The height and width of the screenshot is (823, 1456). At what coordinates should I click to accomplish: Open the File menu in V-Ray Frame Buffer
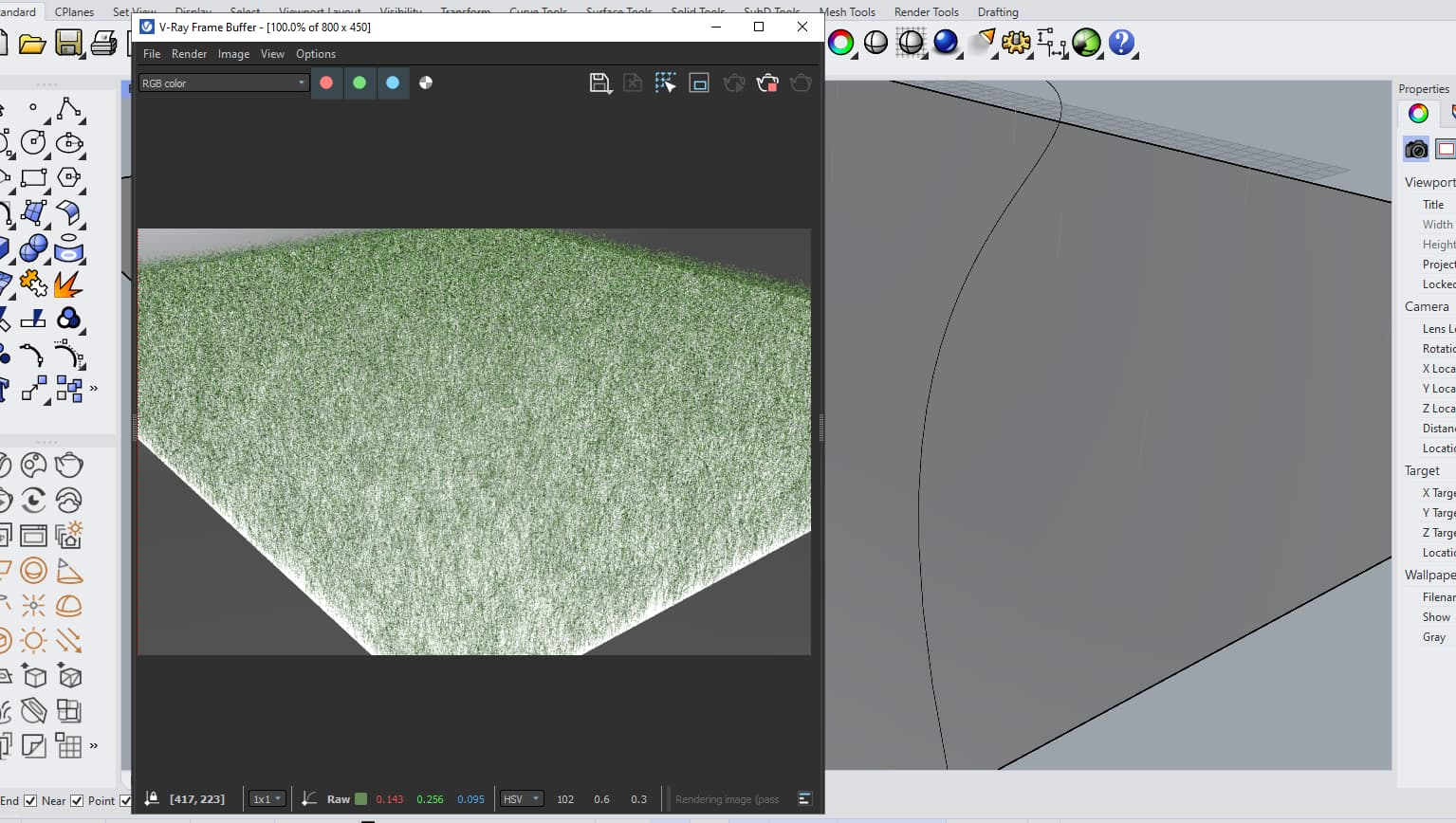152,54
